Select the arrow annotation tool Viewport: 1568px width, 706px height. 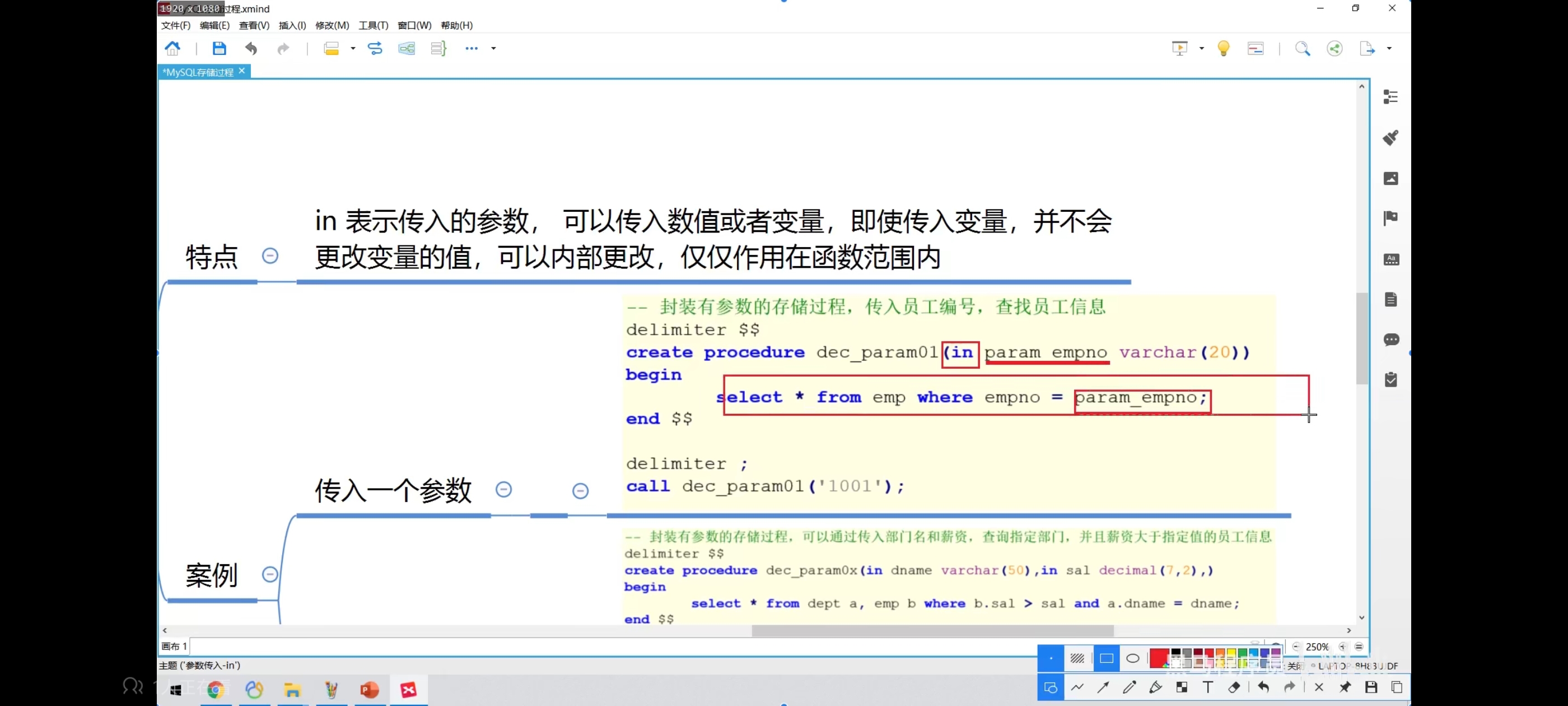1103,688
